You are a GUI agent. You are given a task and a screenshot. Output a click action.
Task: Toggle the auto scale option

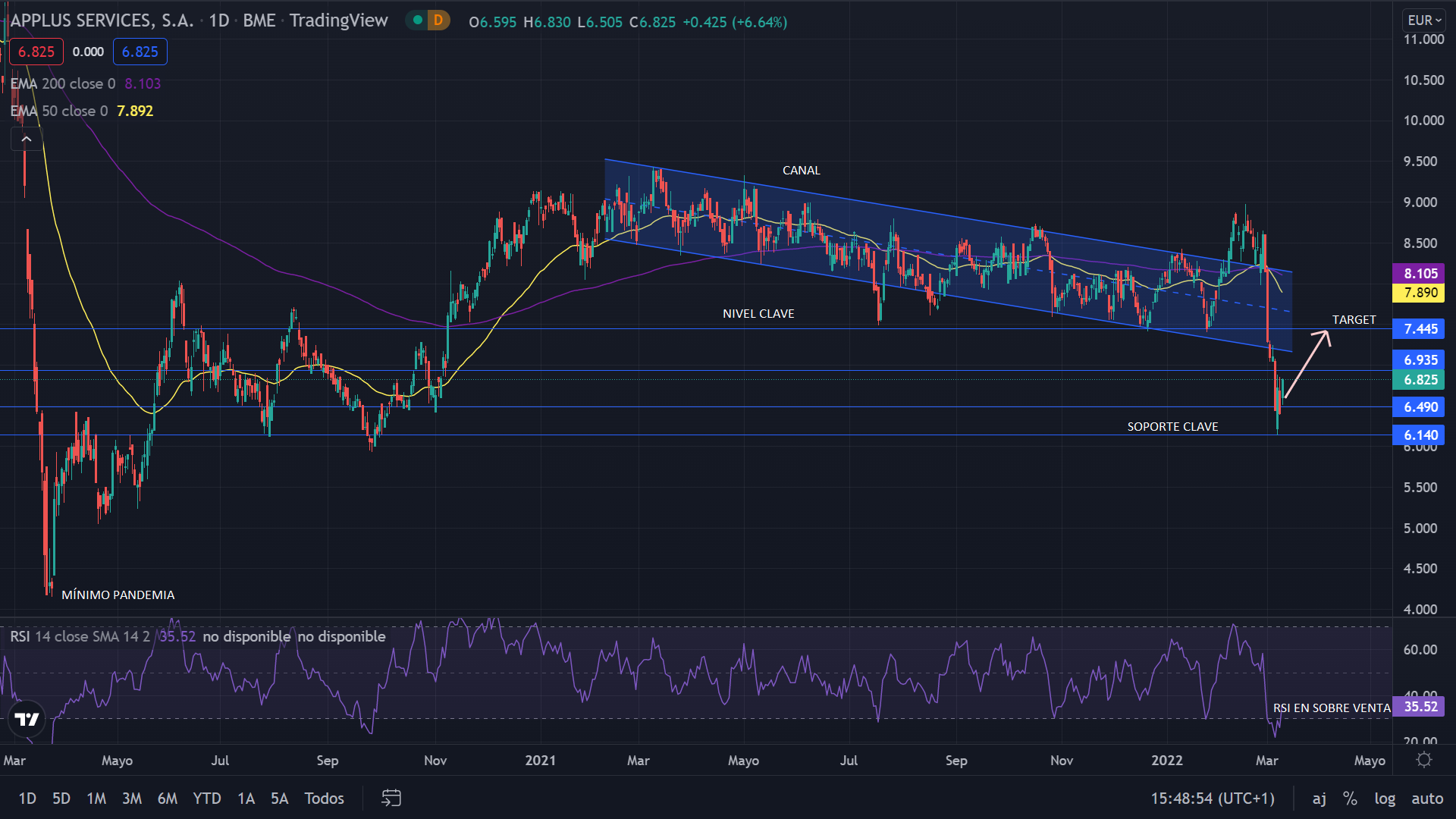[x=1427, y=798]
